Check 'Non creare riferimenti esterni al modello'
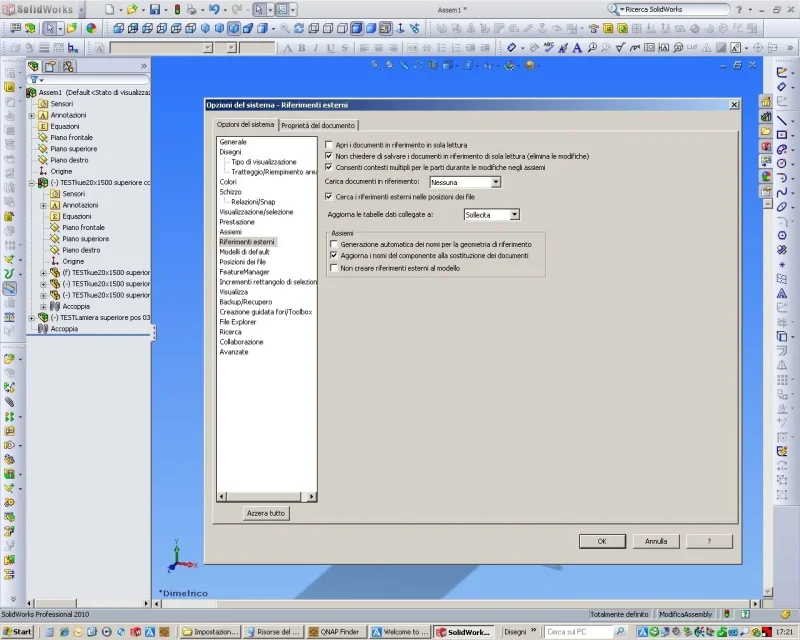This screenshot has width=800, height=640. (x=334, y=268)
